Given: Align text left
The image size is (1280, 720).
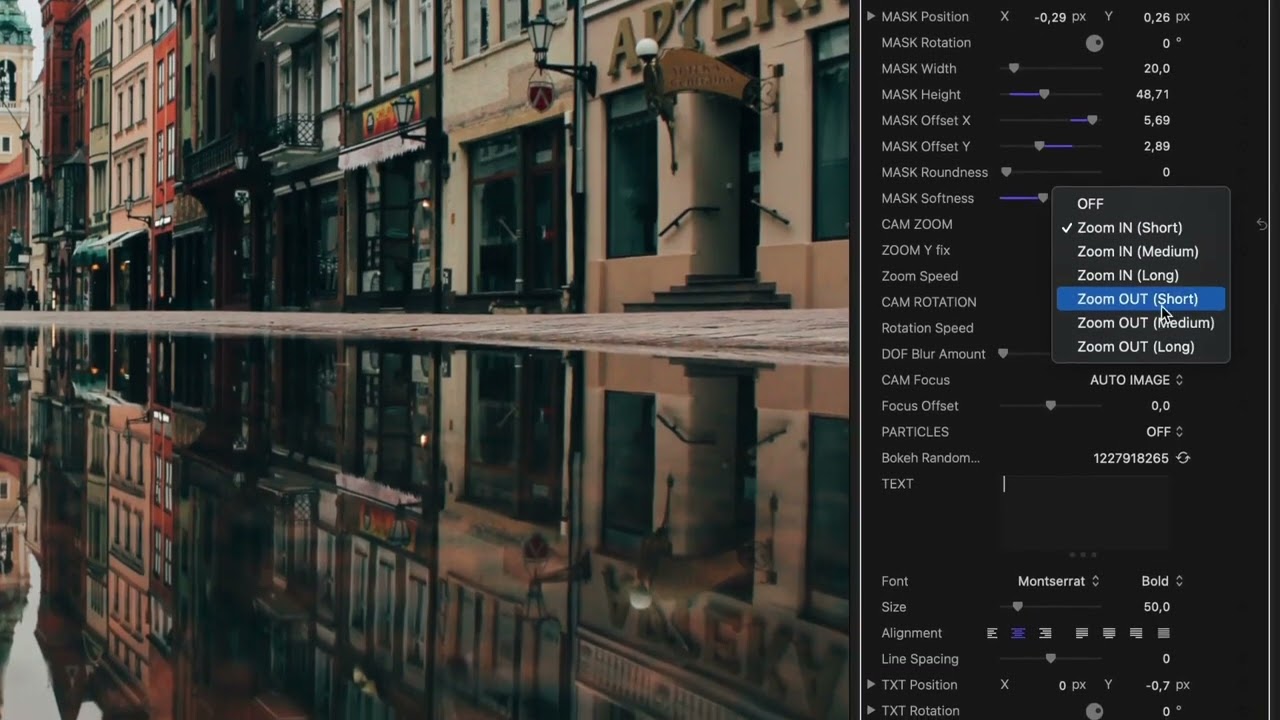Looking at the screenshot, I should click(992, 633).
